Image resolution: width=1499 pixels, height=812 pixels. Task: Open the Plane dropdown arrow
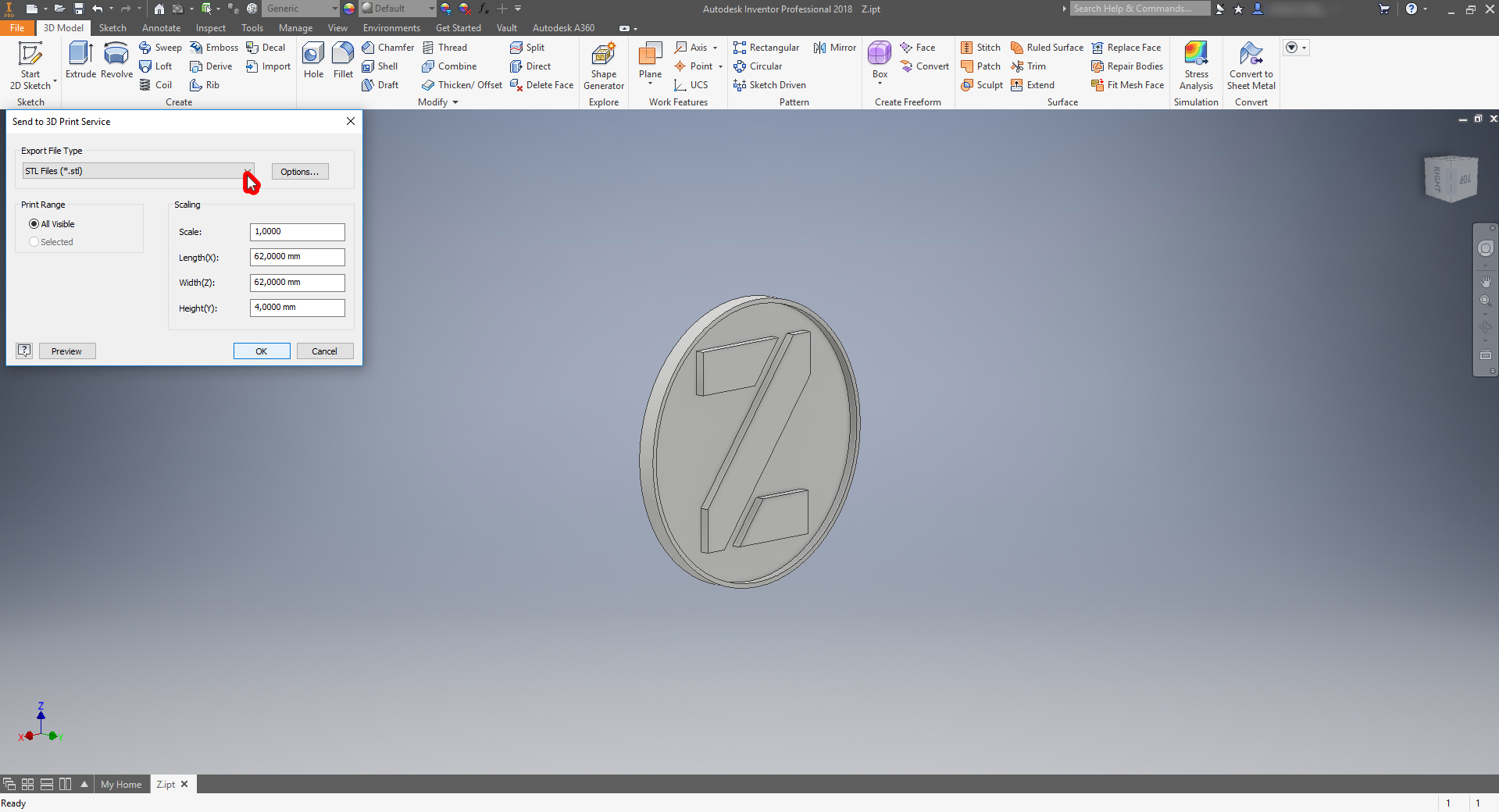pos(650,84)
